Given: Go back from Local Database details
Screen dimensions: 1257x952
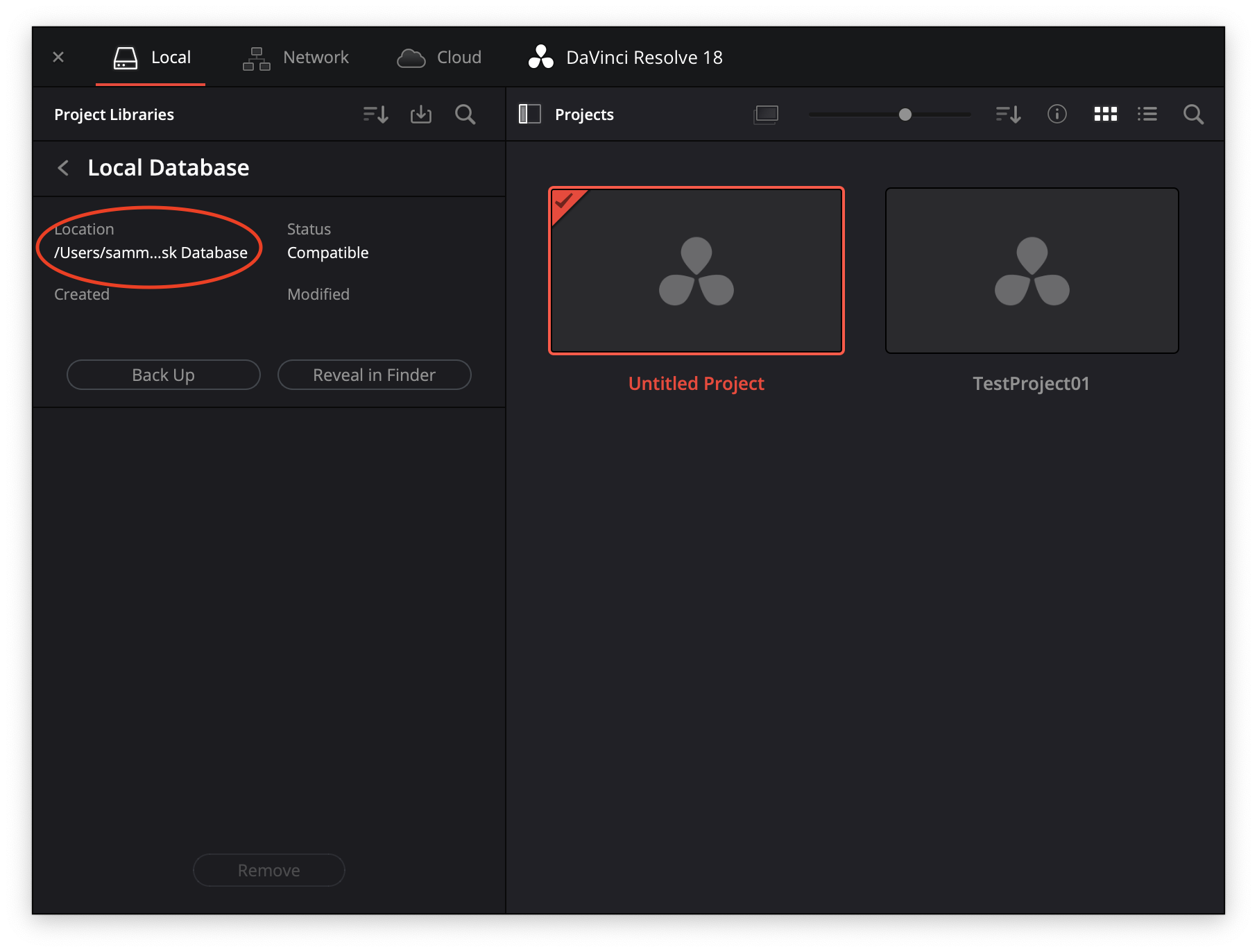Looking at the screenshot, I should click(x=63, y=168).
